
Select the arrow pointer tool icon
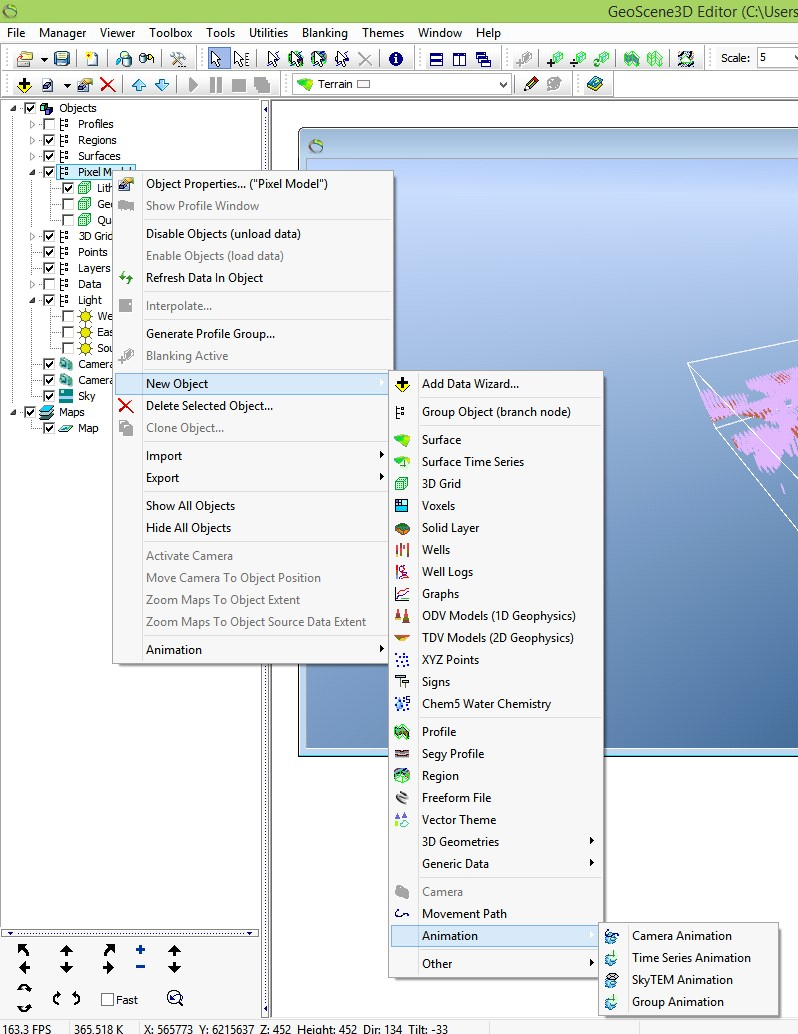[216, 59]
